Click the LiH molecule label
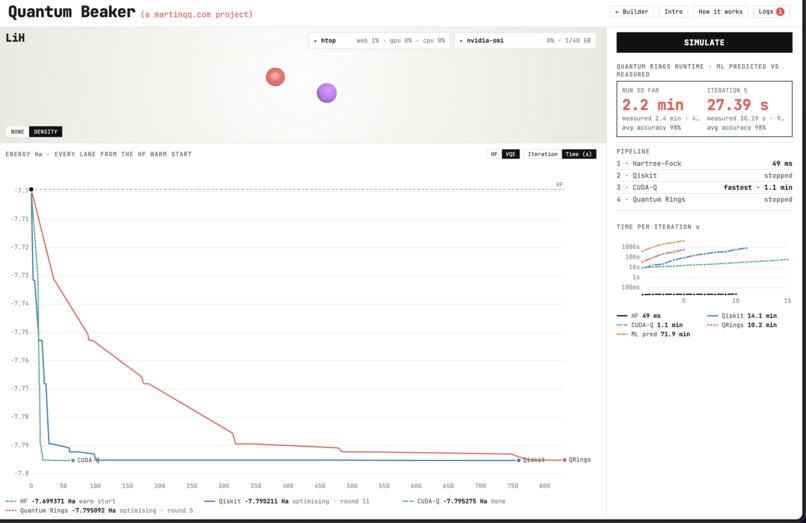The width and height of the screenshot is (806, 523). click(x=15, y=38)
